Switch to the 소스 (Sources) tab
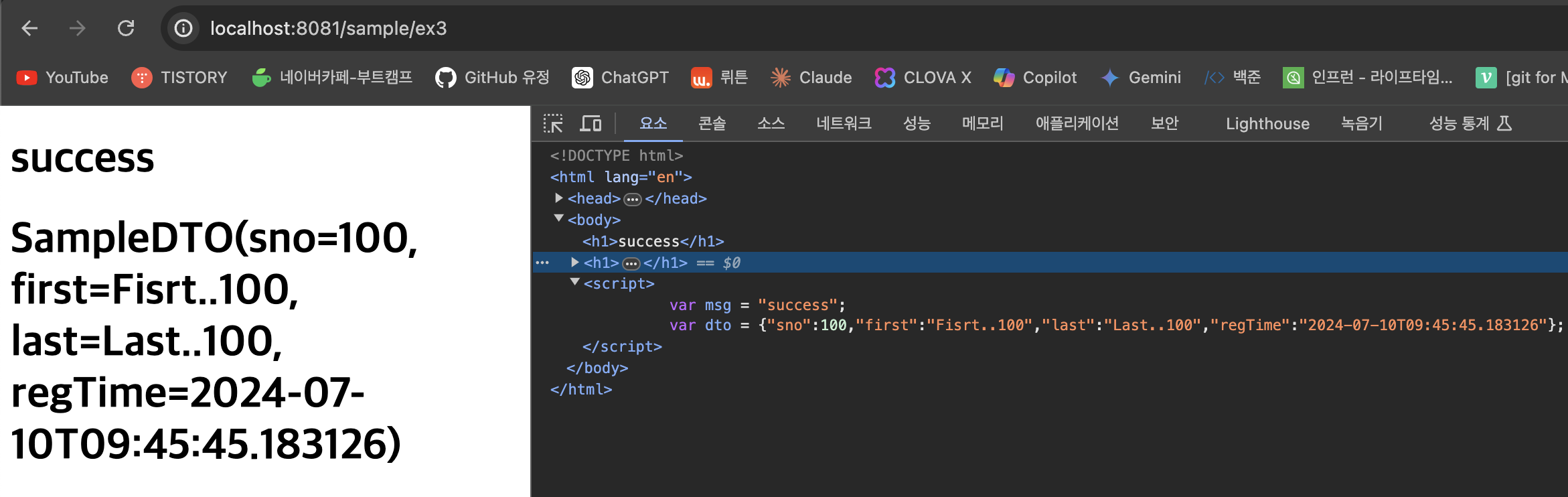This screenshot has height=497, width=1568. 771,124
